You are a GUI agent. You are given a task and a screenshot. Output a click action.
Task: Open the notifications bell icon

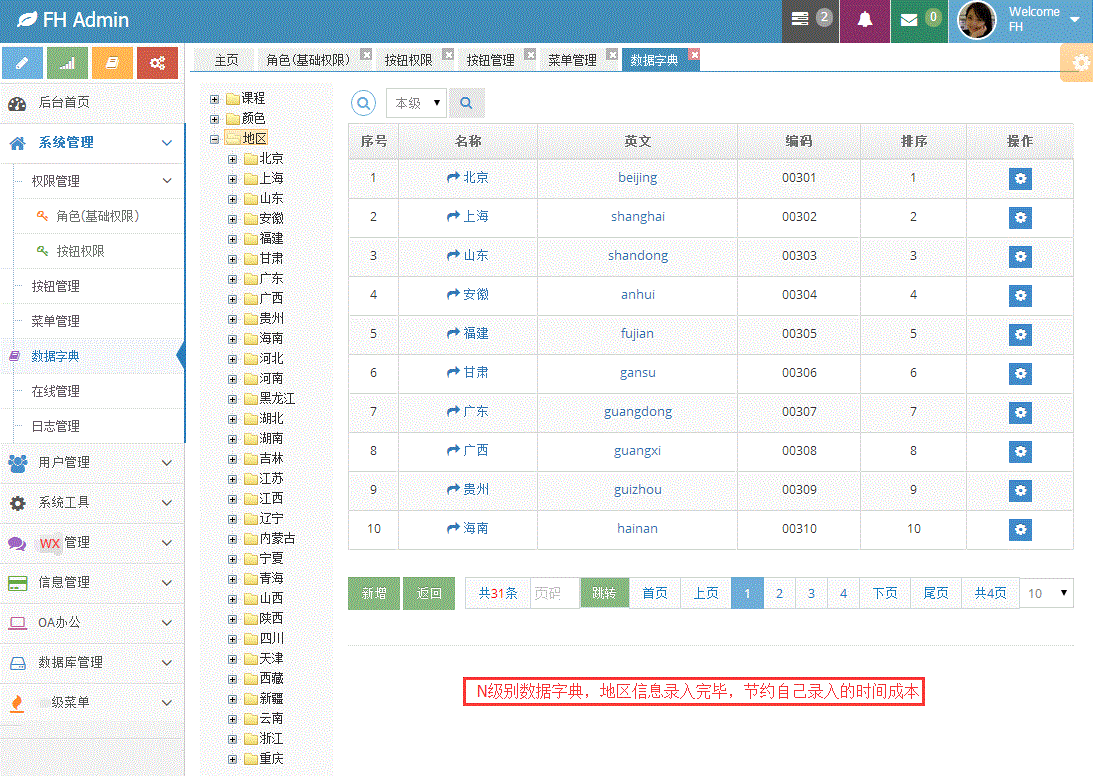864,20
